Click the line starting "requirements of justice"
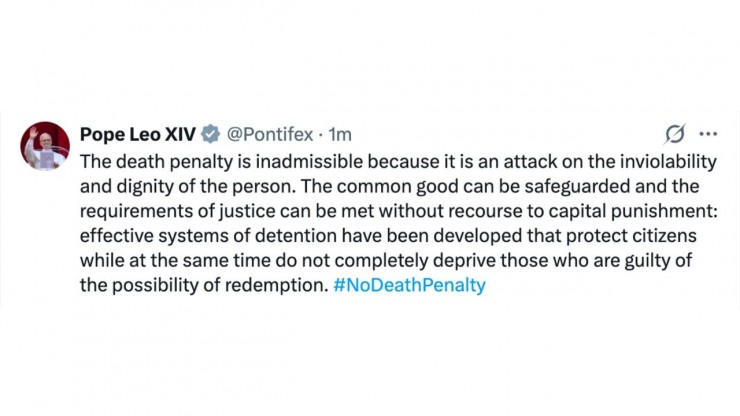Screen dimensions: 740x416 coord(399,211)
